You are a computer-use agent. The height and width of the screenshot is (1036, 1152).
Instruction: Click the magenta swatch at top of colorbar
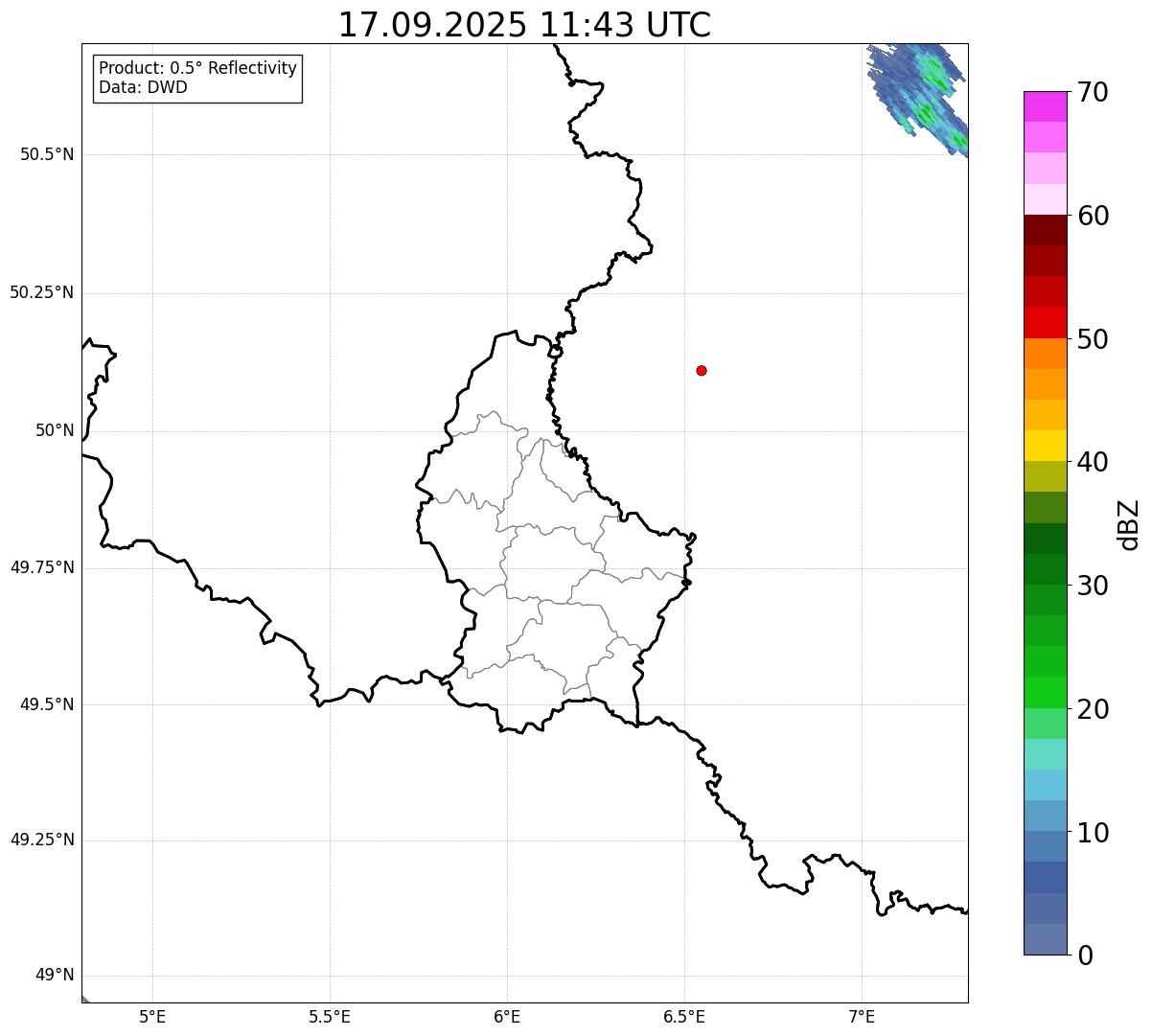[x=1046, y=106]
